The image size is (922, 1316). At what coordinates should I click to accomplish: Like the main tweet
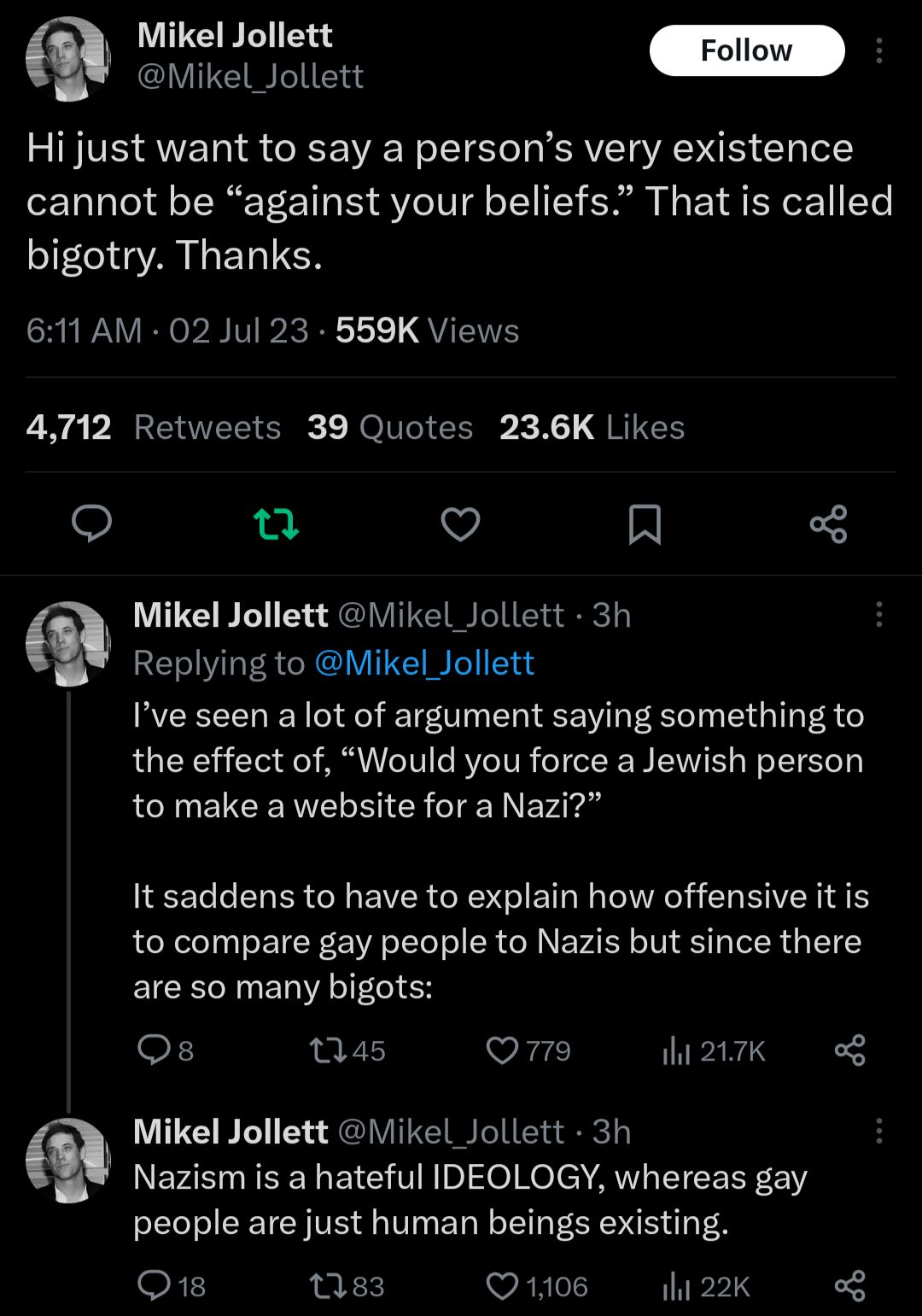click(x=460, y=525)
